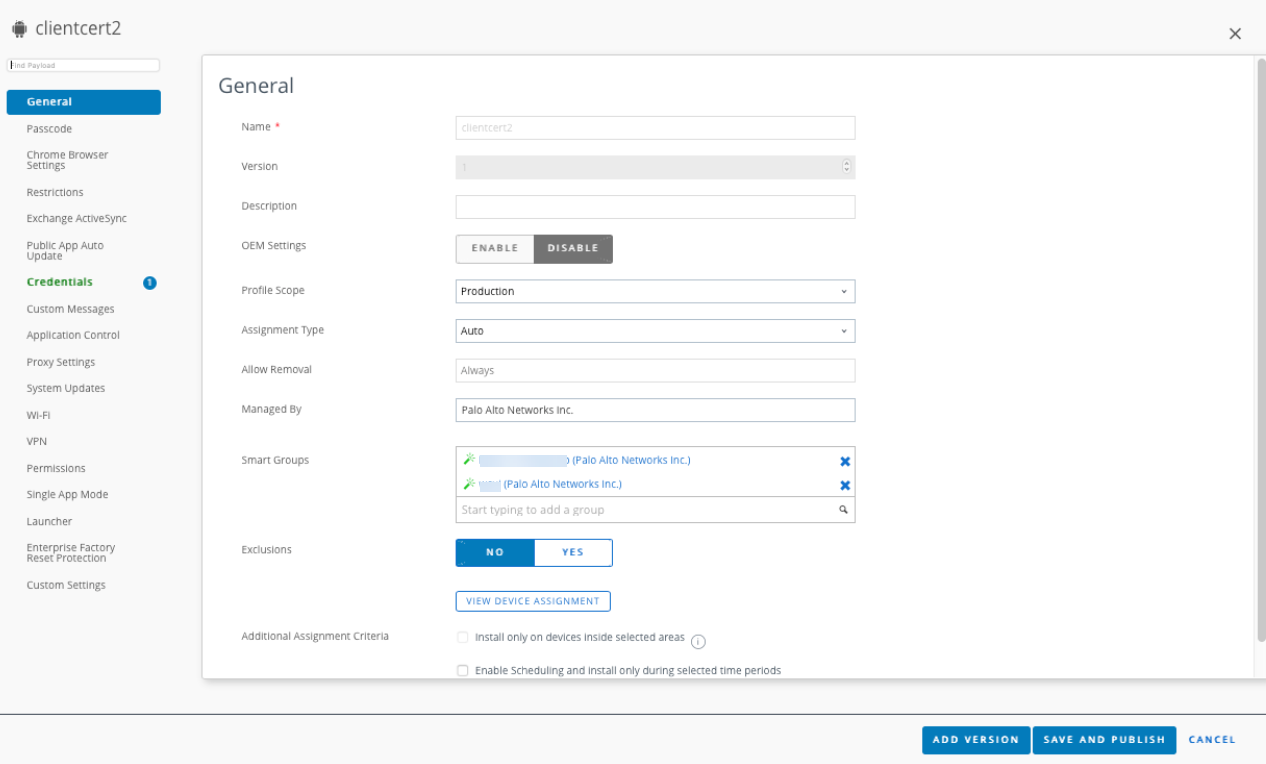
Task: Click the Version number stepper arrows
Action: pos(847,167)
